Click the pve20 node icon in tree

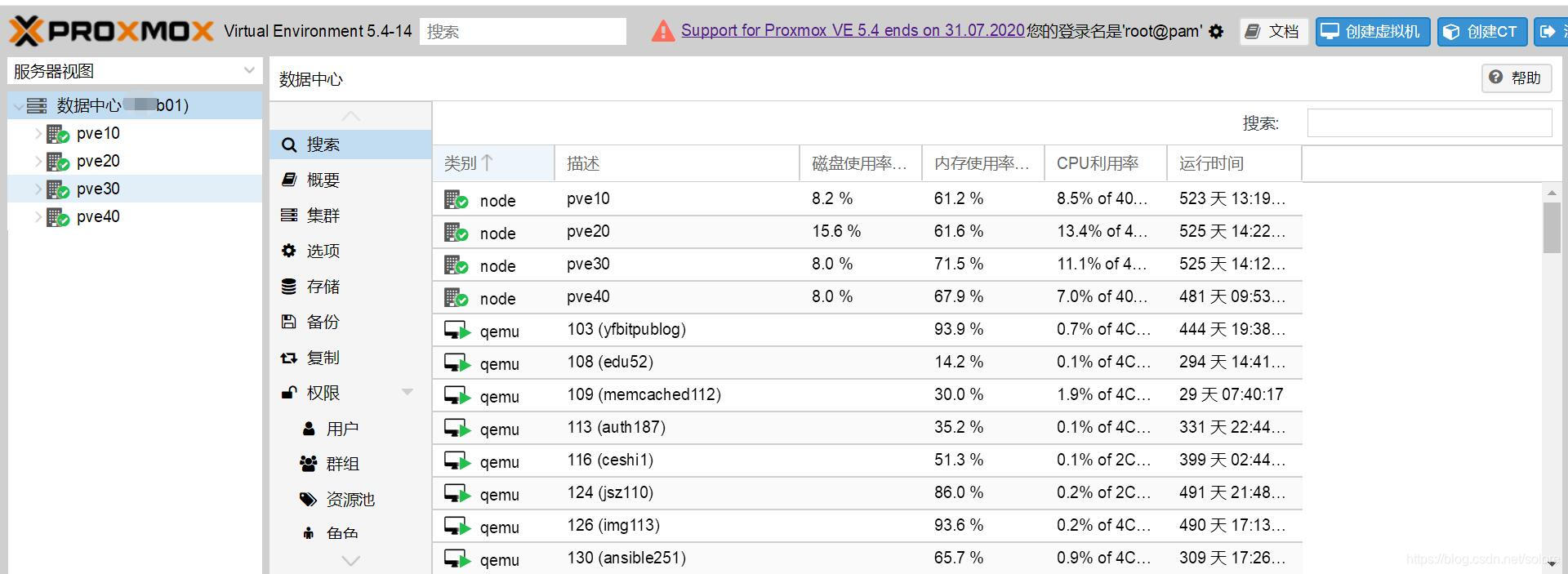click(x=58, y=162)
